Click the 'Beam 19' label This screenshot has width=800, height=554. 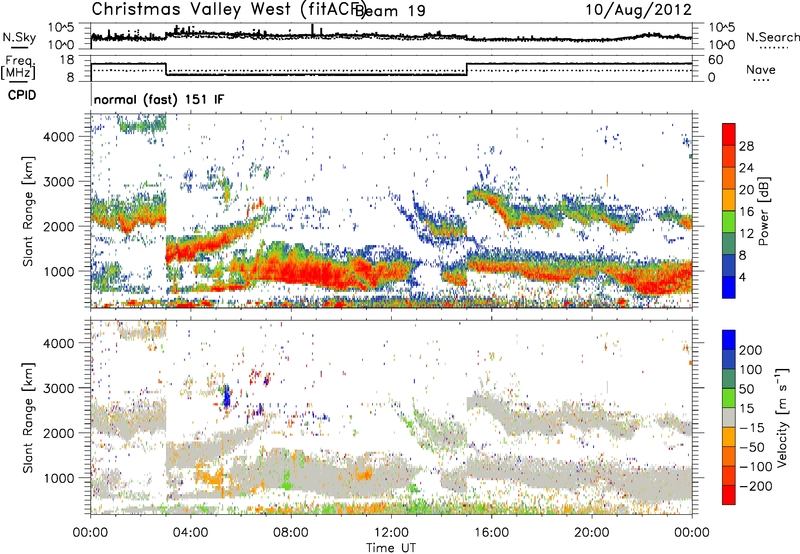point(391,11)
